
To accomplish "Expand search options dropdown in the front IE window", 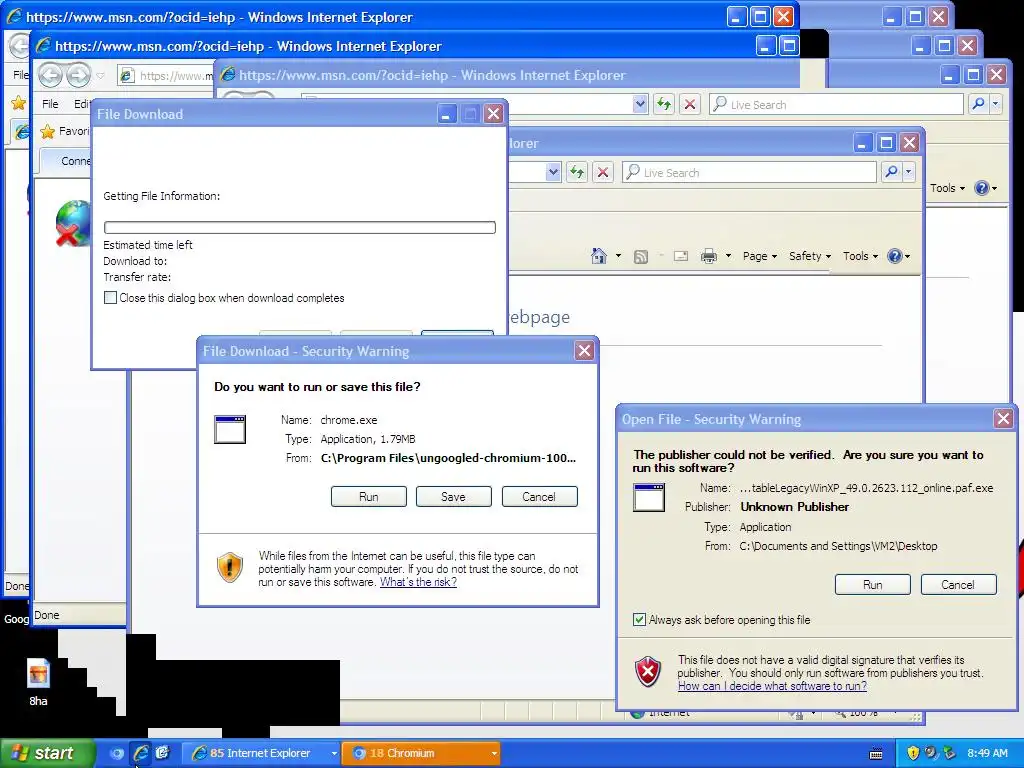I will [x=908, y=172].
